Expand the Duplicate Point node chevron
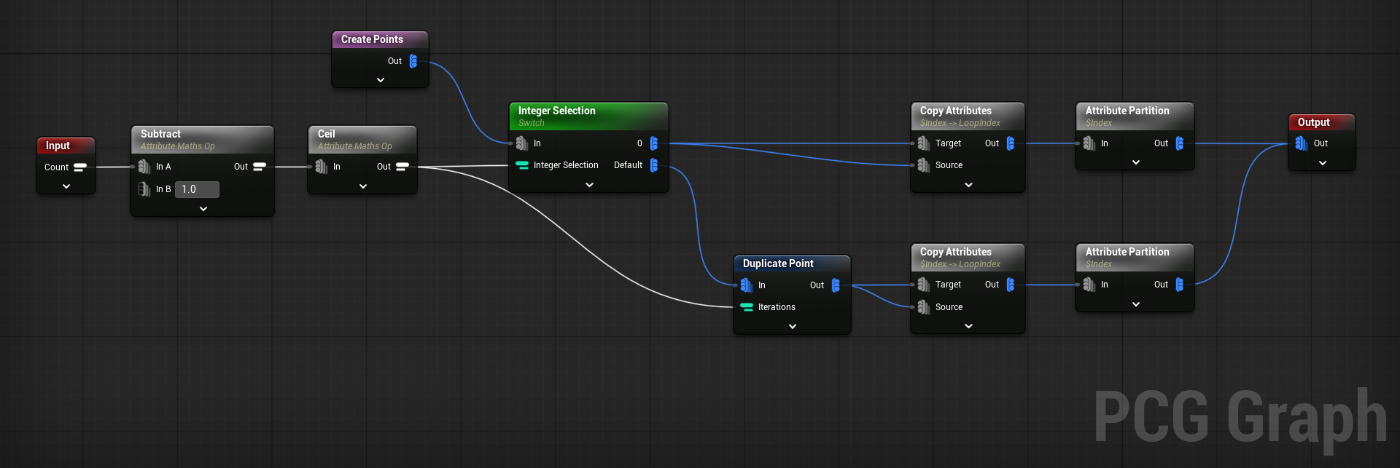Screen dimensions: 1400x468 792,327
